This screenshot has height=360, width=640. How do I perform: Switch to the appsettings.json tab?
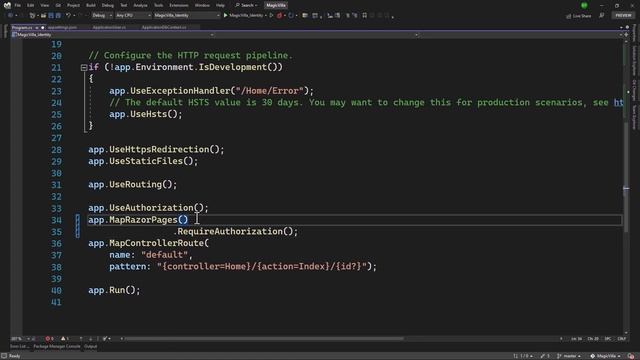(x=62, y=27)
